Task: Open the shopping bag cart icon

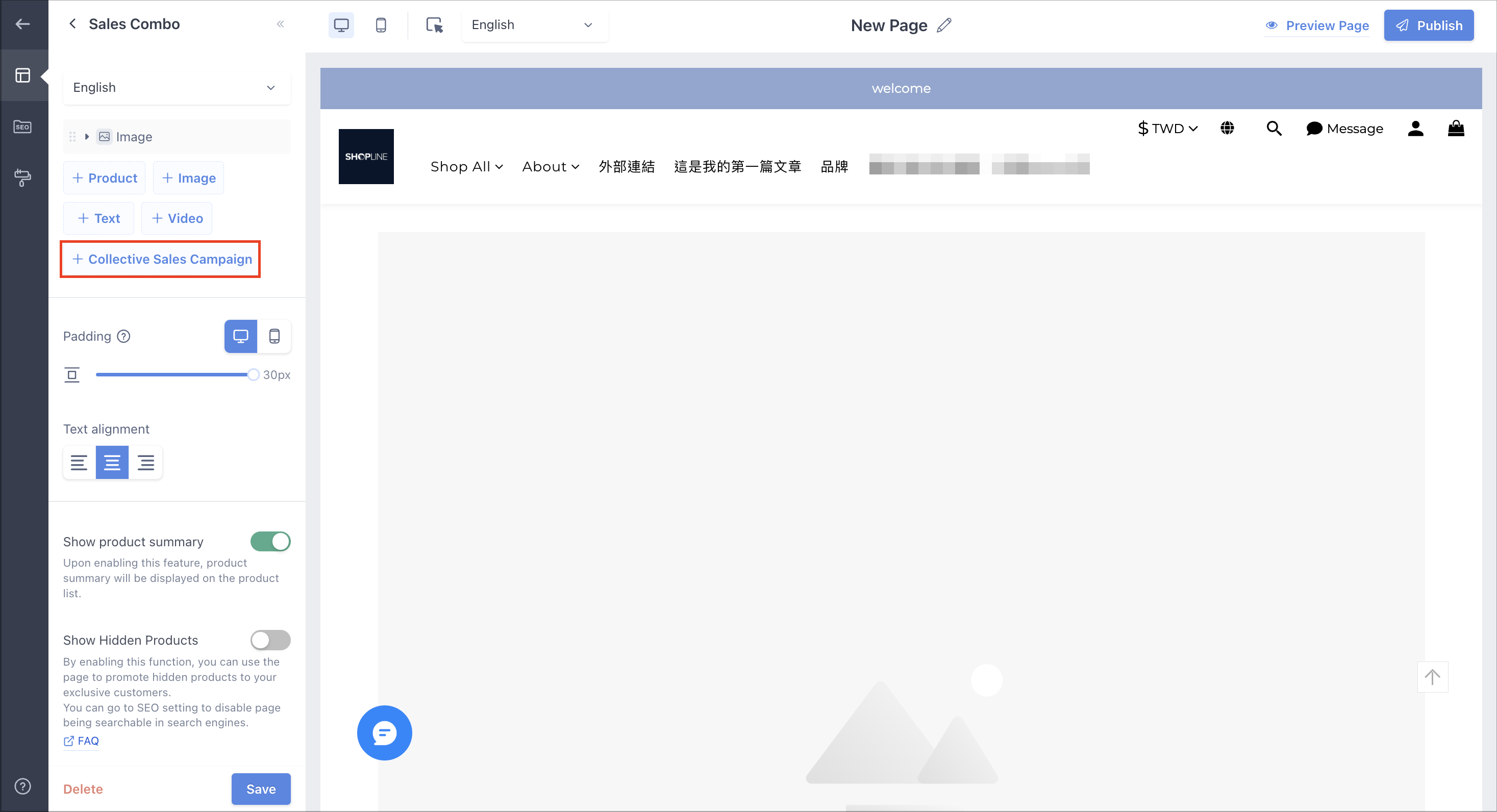Action: [1456, 129]
